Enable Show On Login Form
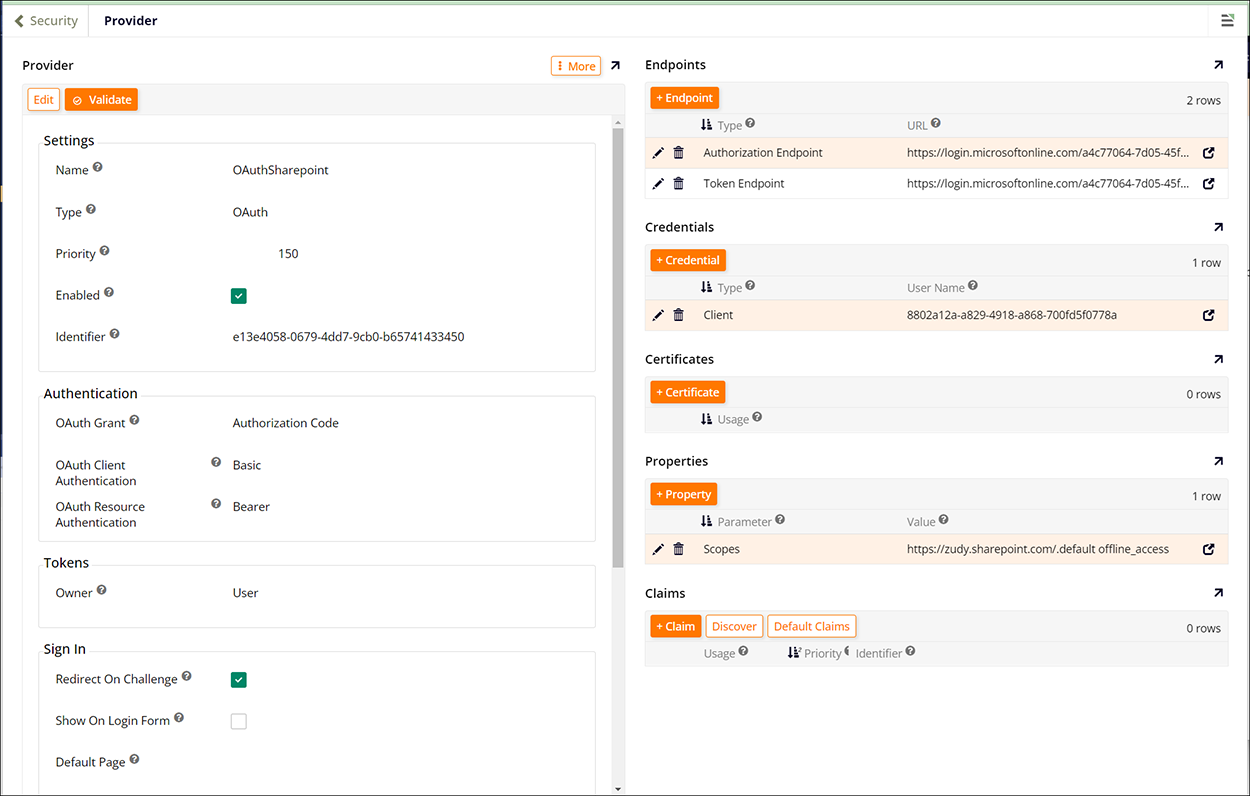This screenshot has height=796, width=1250. point(238,720)
